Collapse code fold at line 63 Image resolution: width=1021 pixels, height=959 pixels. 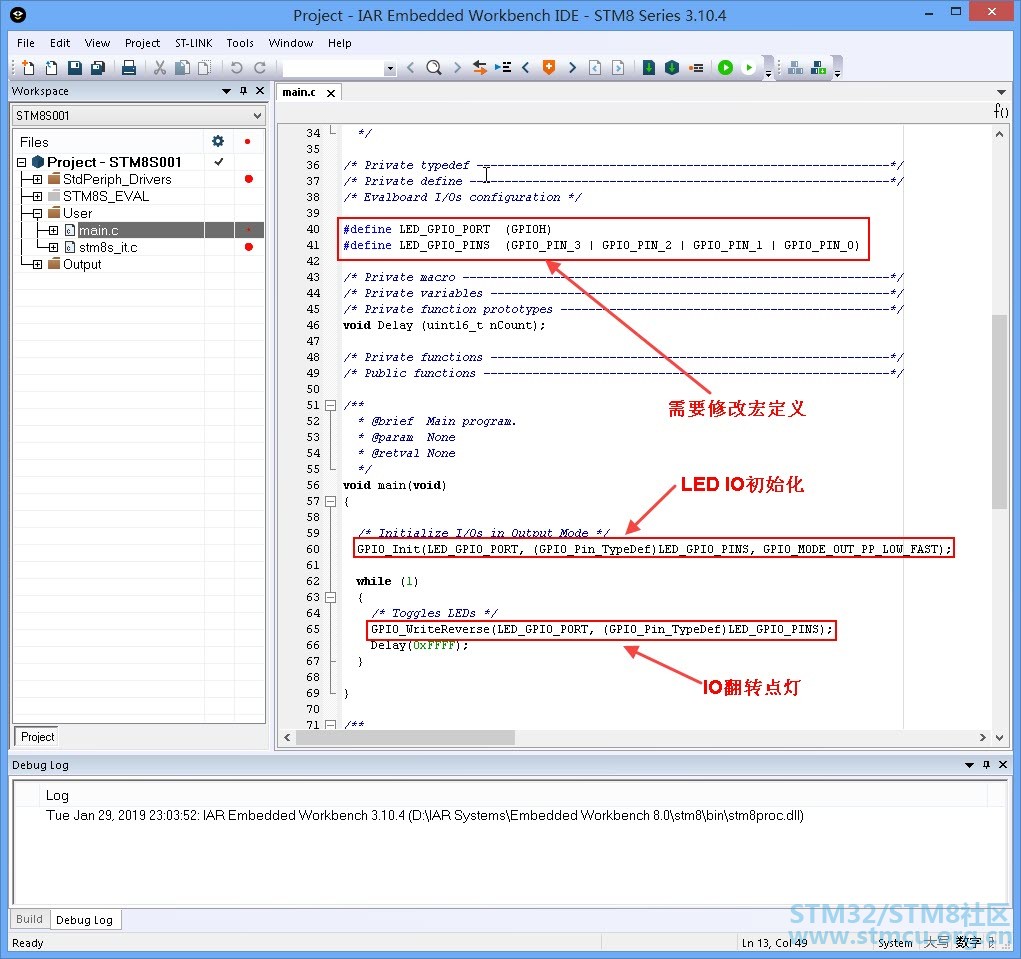pyautogui.click(x=330, y=597)
